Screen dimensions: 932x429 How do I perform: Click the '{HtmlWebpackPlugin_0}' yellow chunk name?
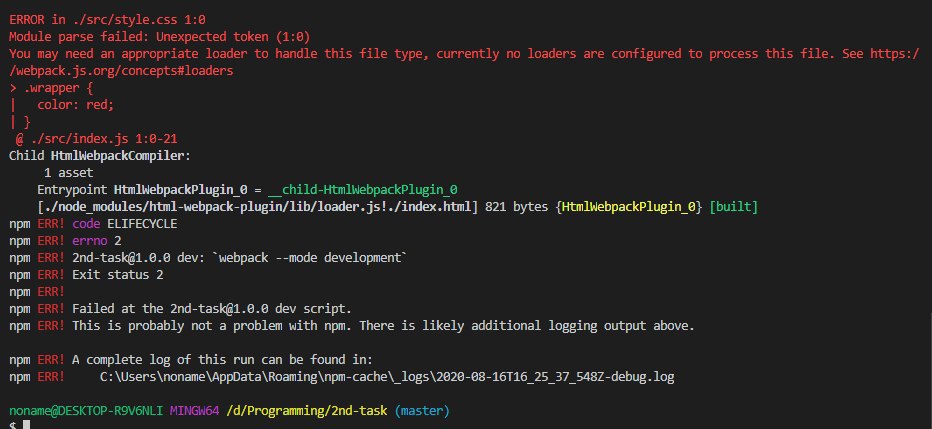pos(629,207)
